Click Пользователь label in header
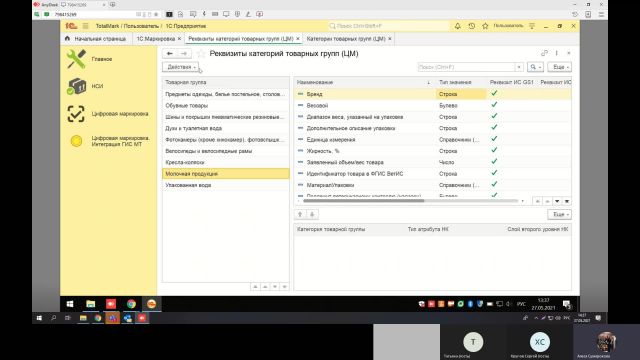Image resolution: width=640 pixels, height=360 pixels. tap(508, 26)
